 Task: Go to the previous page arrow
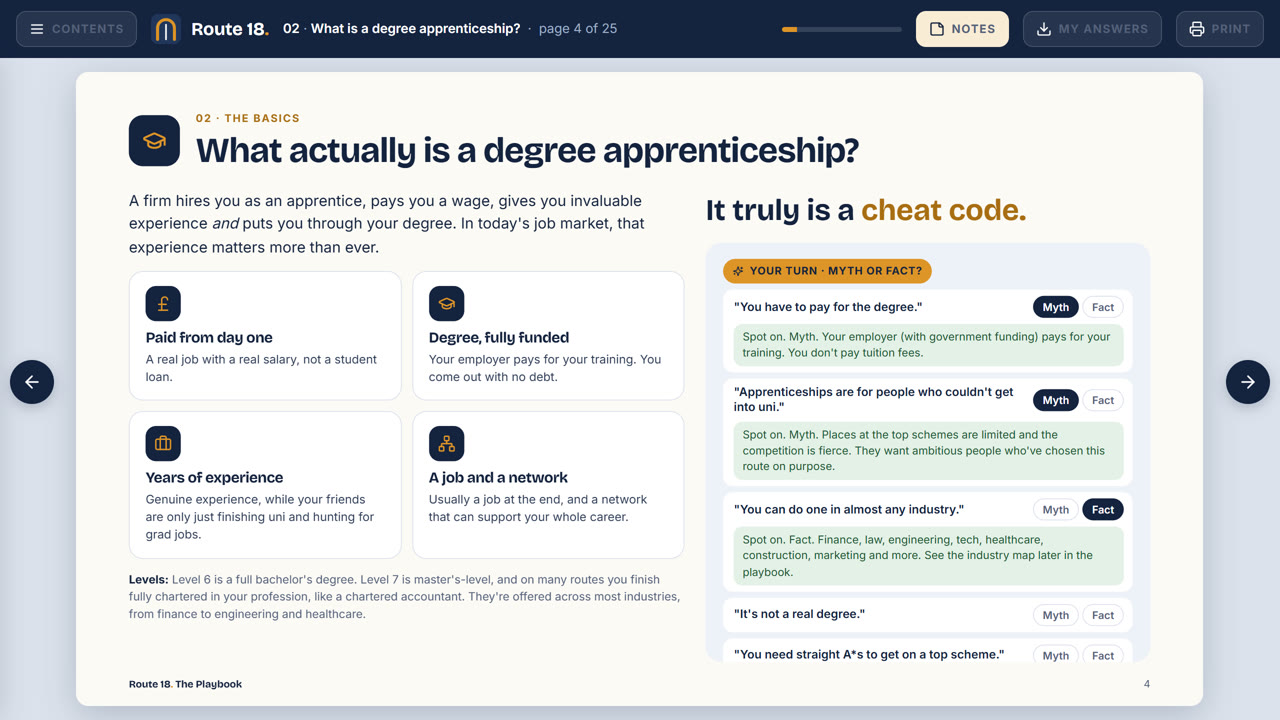pyautogui.click(x=32, y=382)
